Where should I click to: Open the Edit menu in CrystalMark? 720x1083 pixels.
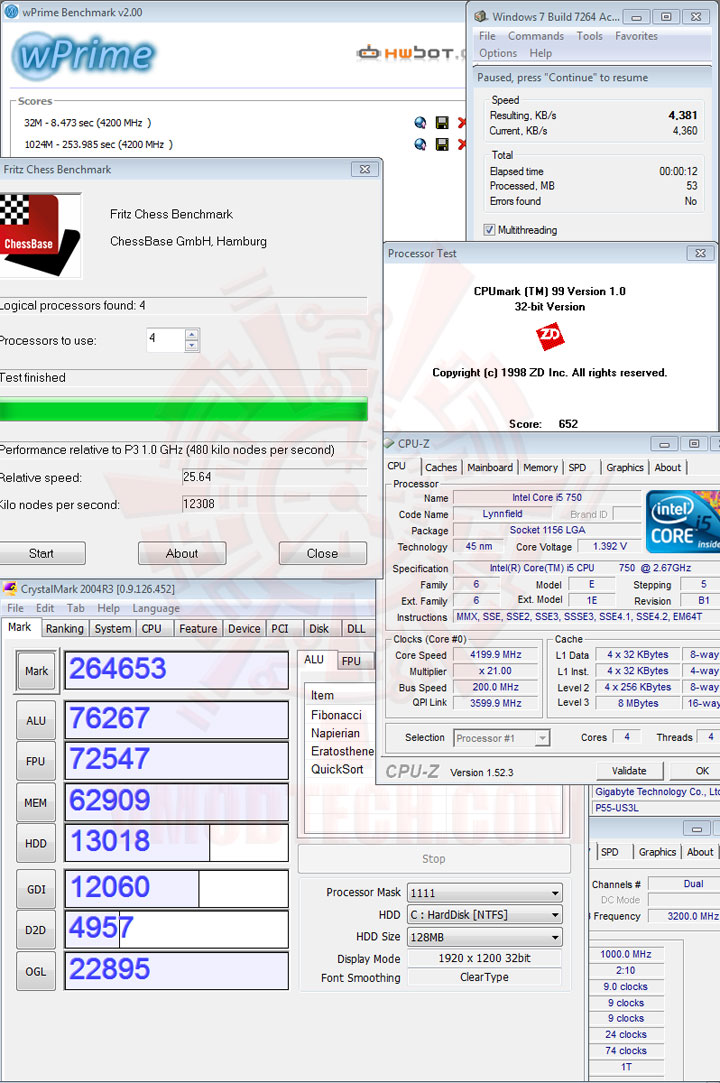45,608
